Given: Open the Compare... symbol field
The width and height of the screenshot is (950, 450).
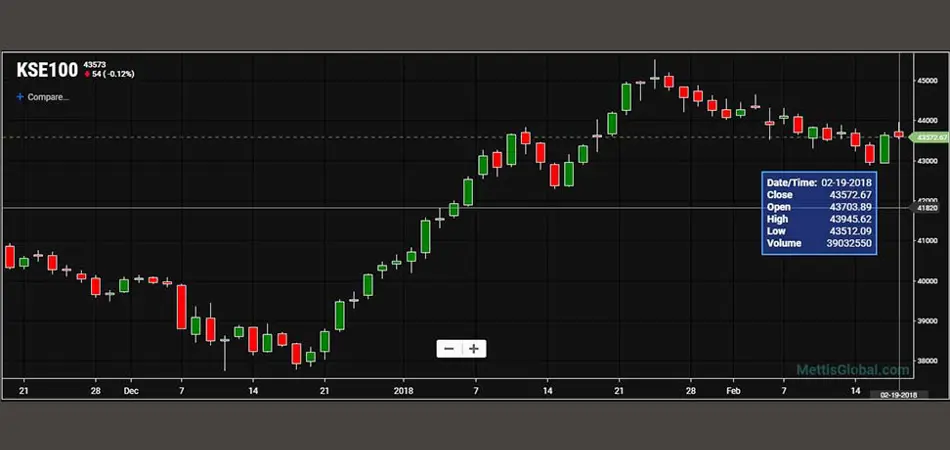Looking at the screenshot, I should [x=48, y=97].
